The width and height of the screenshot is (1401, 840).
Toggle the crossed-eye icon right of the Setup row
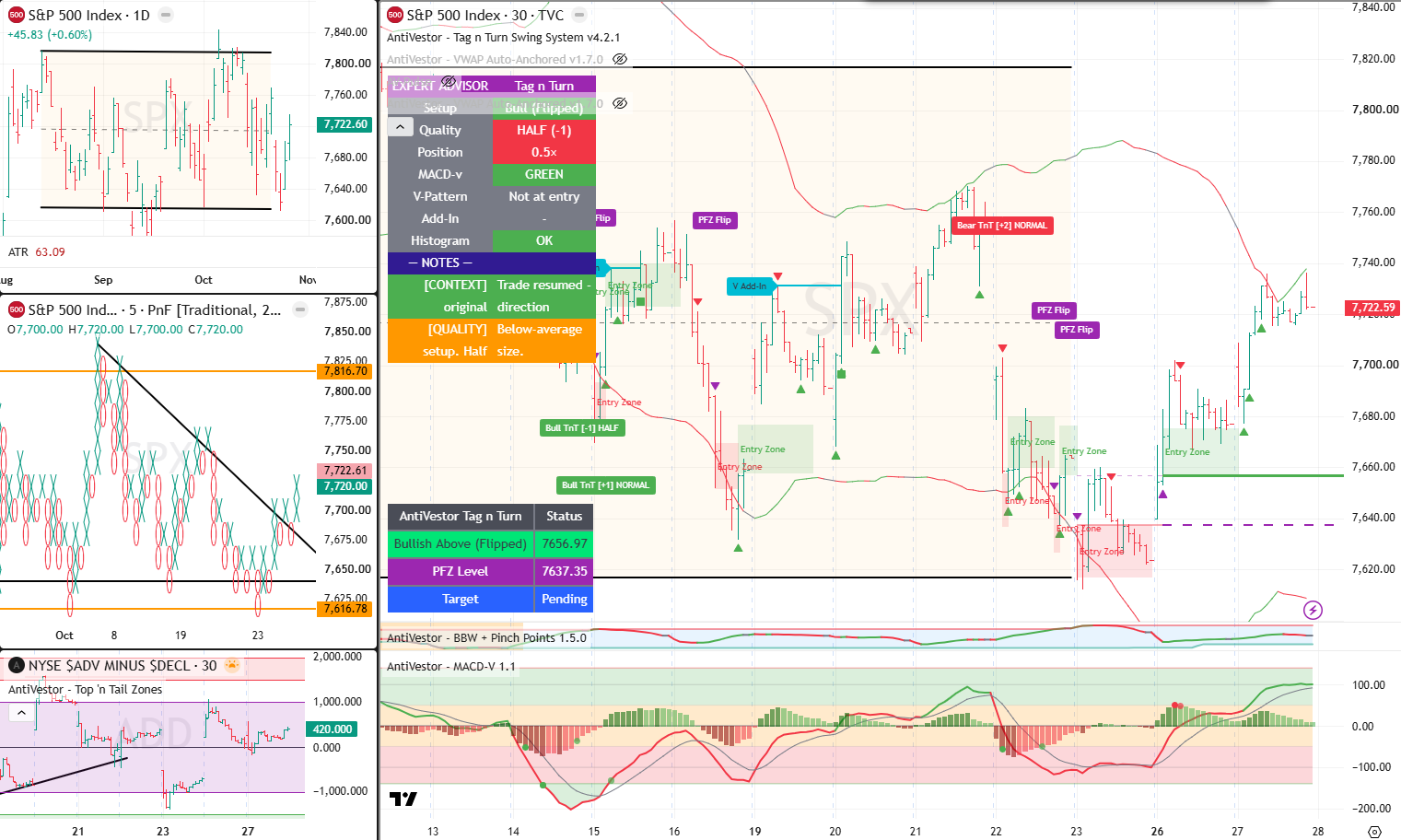click(x=620, y=103)
